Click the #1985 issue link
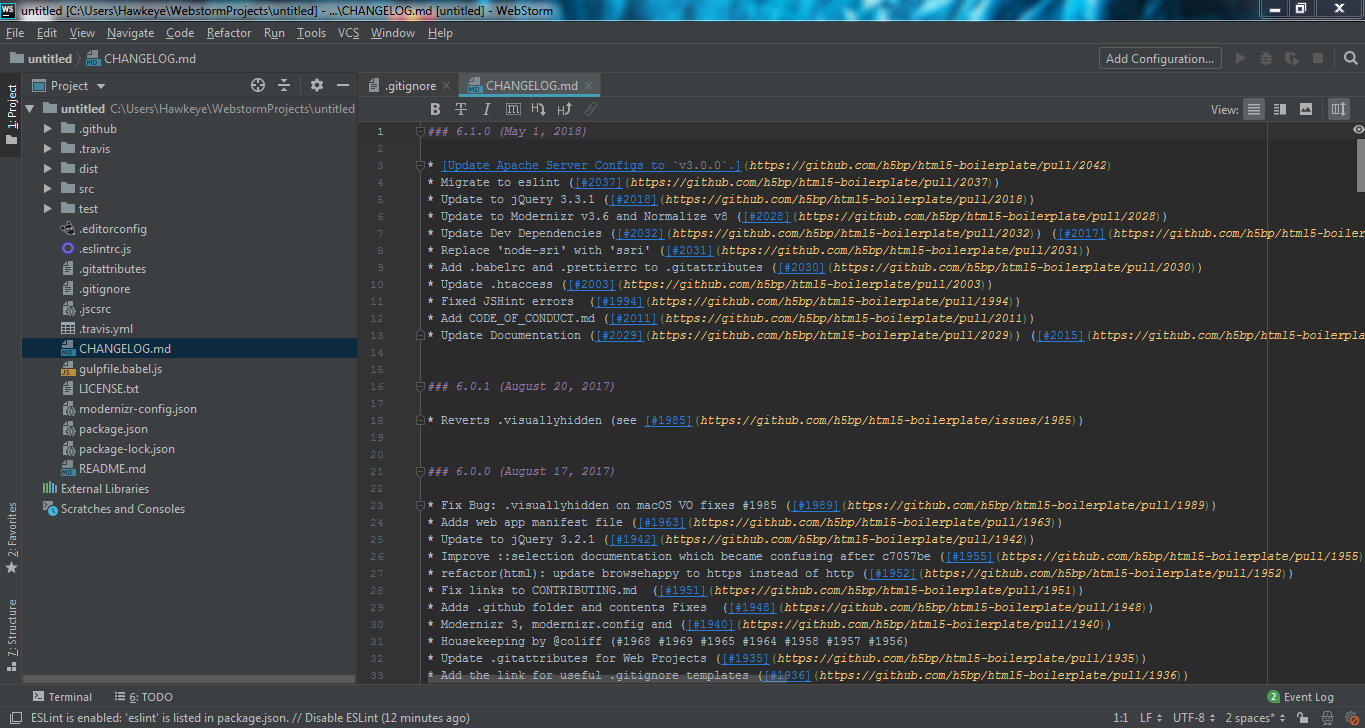1365x728 pixels. (x=668, y=421)
